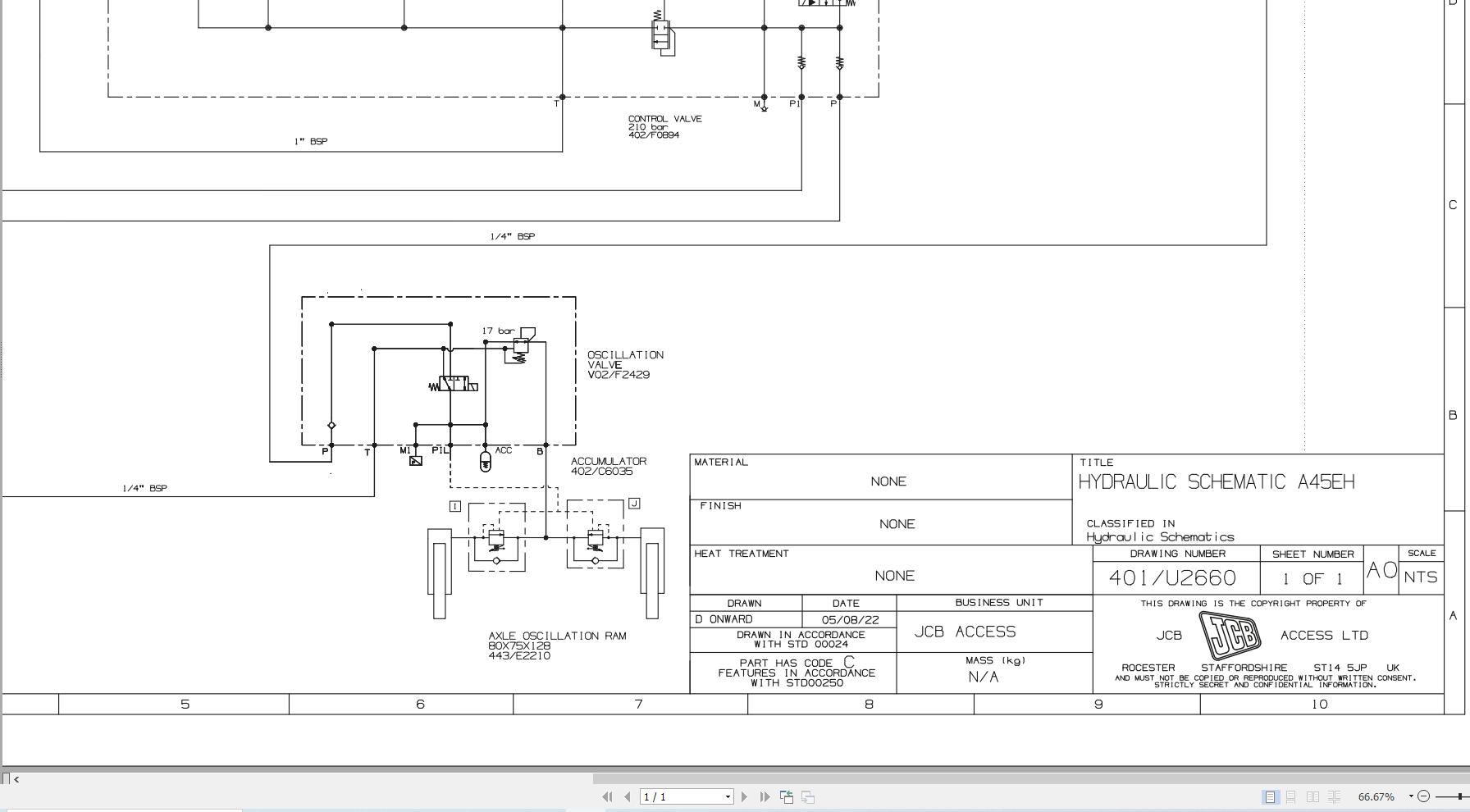Click the 17 bar relief valve label

coord(498,331)
